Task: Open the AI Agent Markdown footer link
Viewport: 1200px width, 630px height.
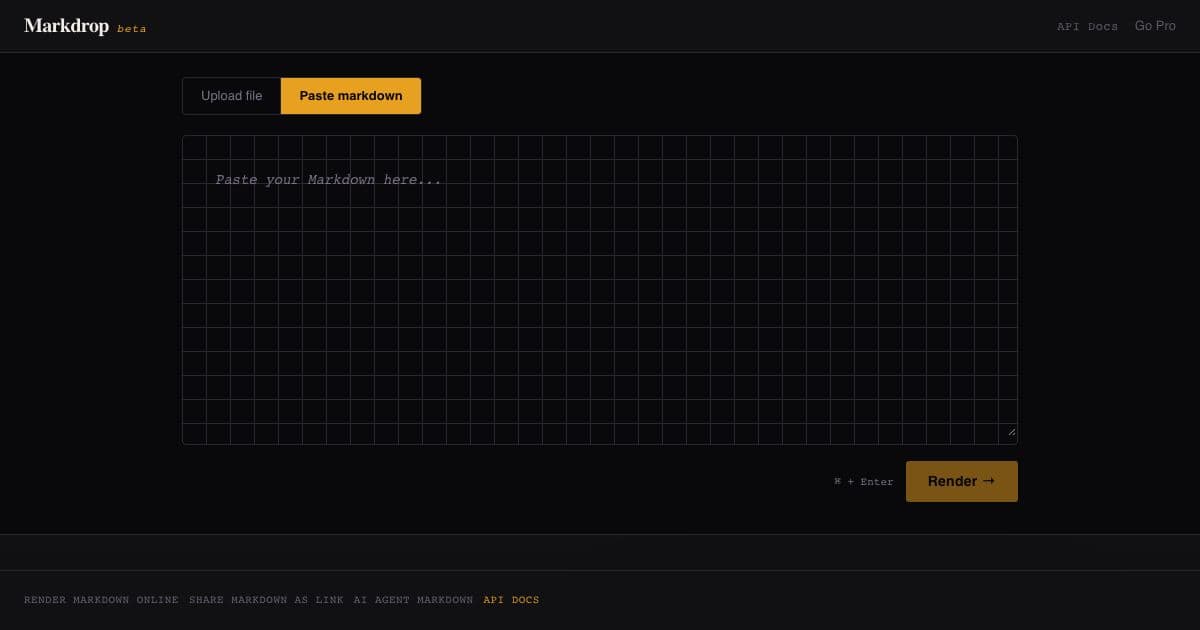Action: coord(413,600)
